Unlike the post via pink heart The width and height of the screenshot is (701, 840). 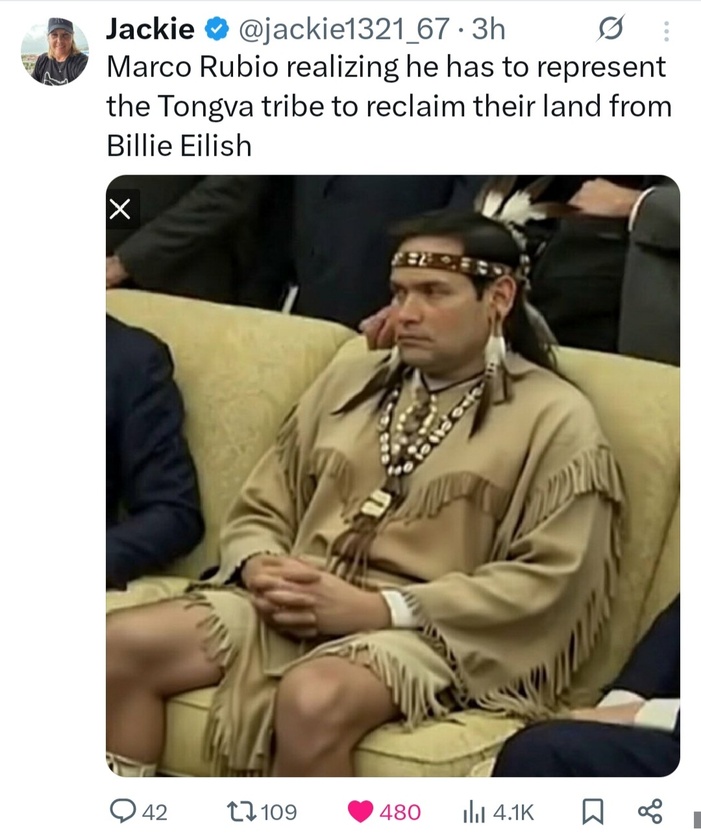click(360, 812)
